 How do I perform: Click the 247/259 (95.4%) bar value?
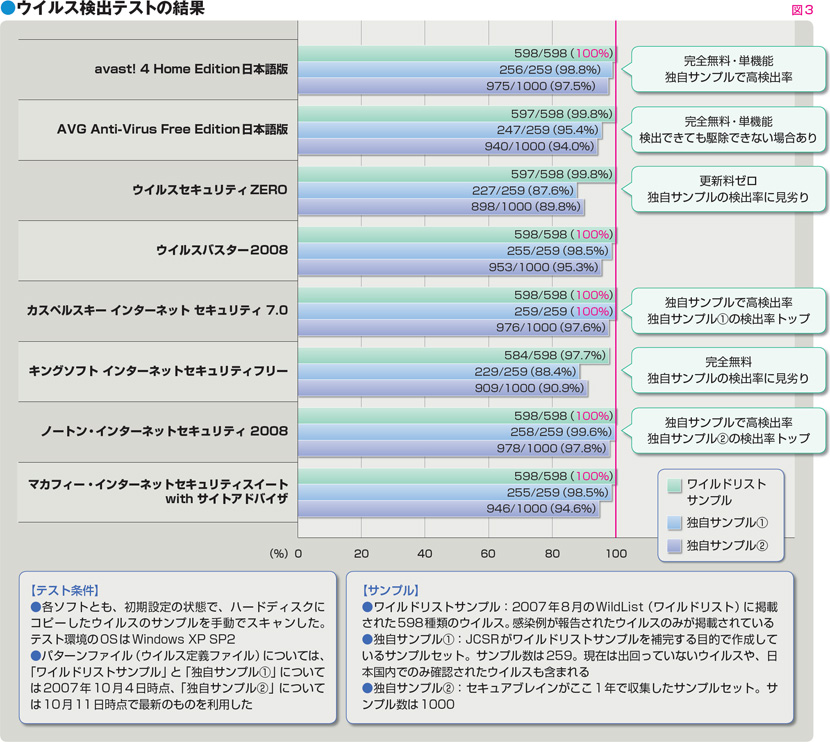pyautogui.click(x=547, y=130)
